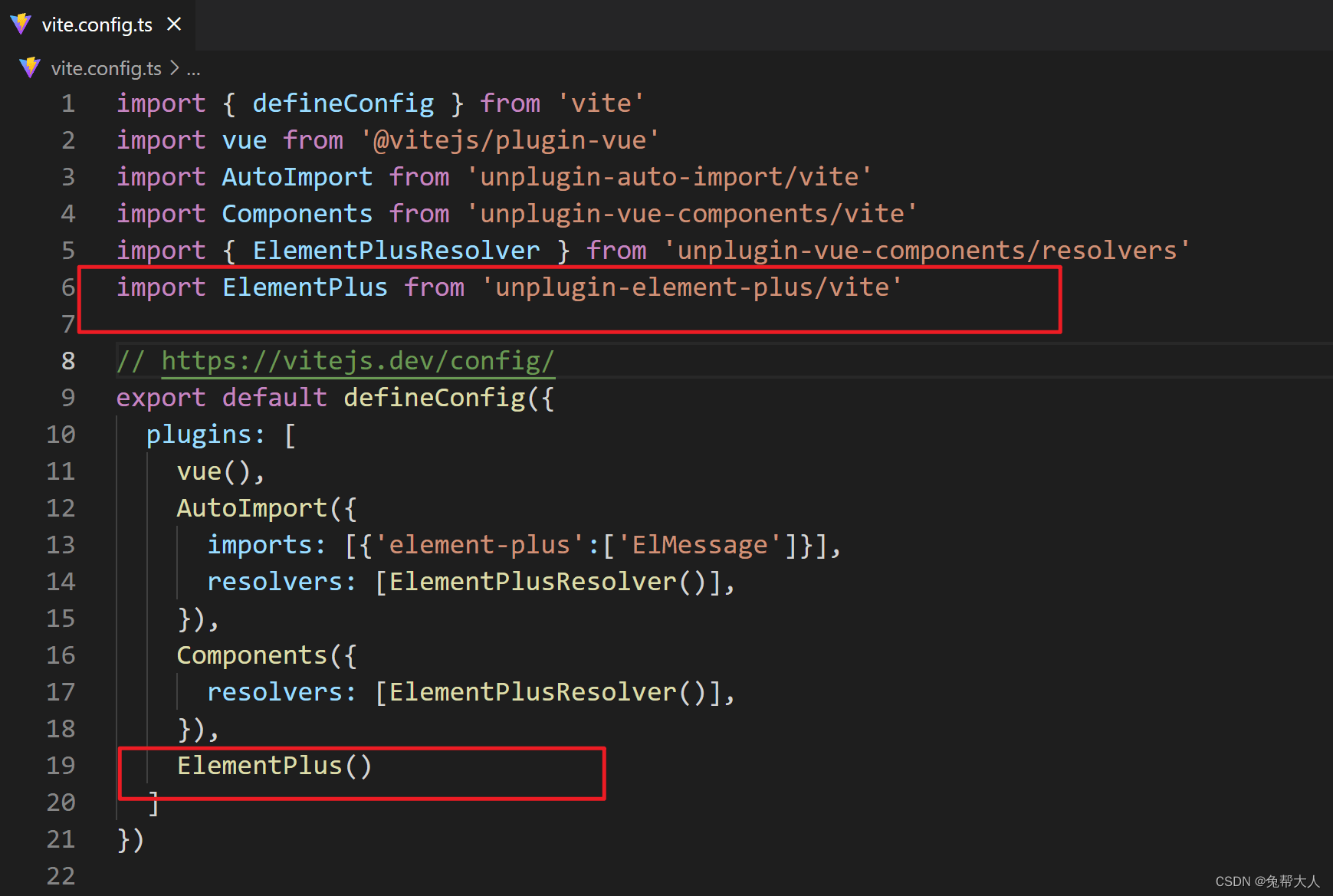Image resolution: width=1333 pixels, height=896 pixels.
Task: Click the imports: key on line 13
Action: (x=267, y=545)
